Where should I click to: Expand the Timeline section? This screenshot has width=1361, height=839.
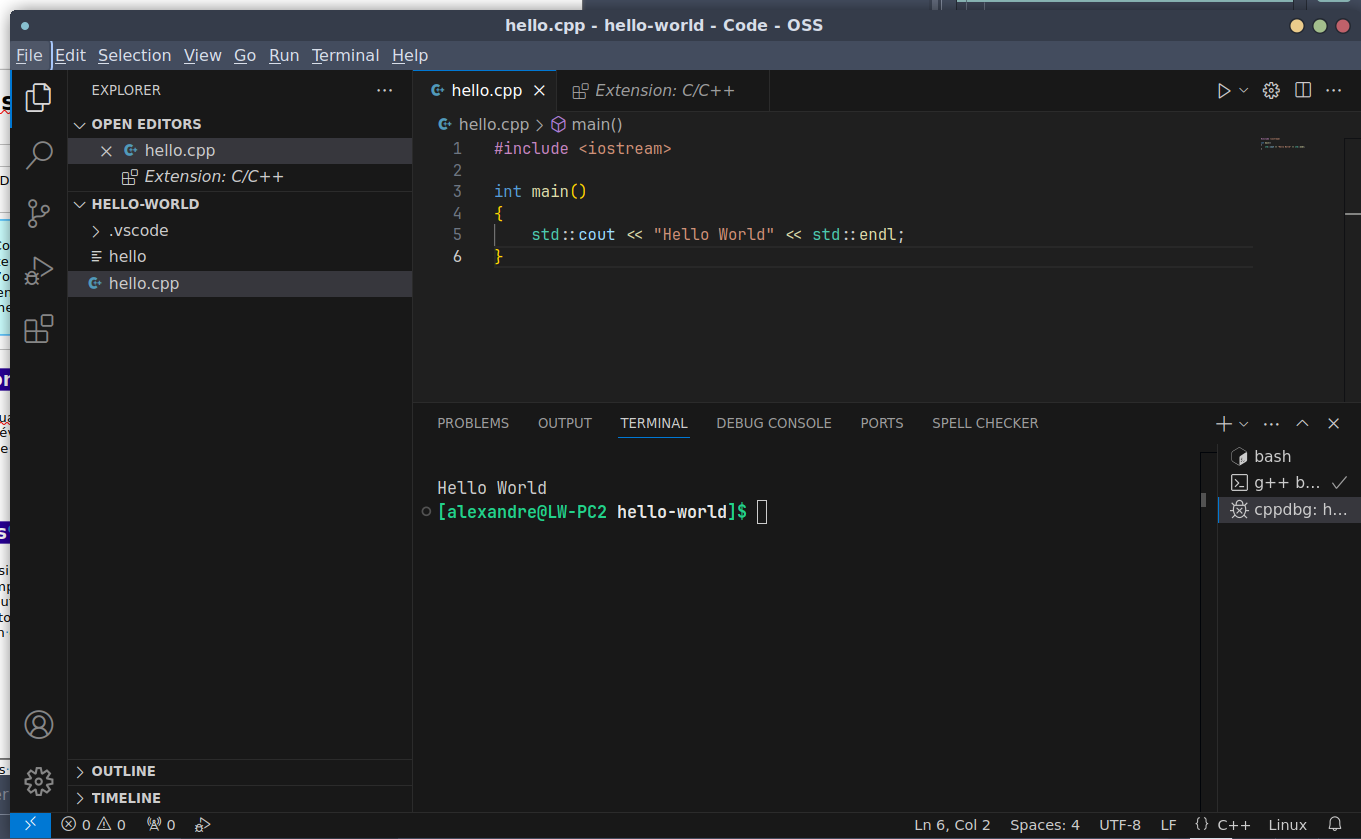coord(126,798)
